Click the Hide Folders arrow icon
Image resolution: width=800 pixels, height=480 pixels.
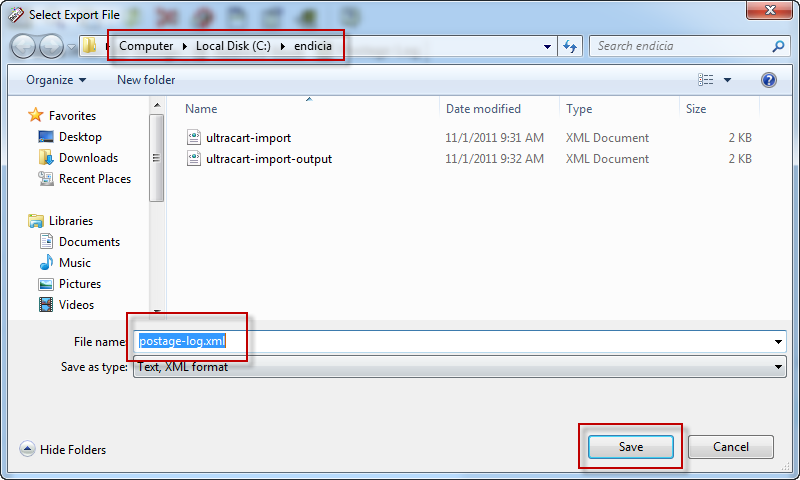pos(27,449)
